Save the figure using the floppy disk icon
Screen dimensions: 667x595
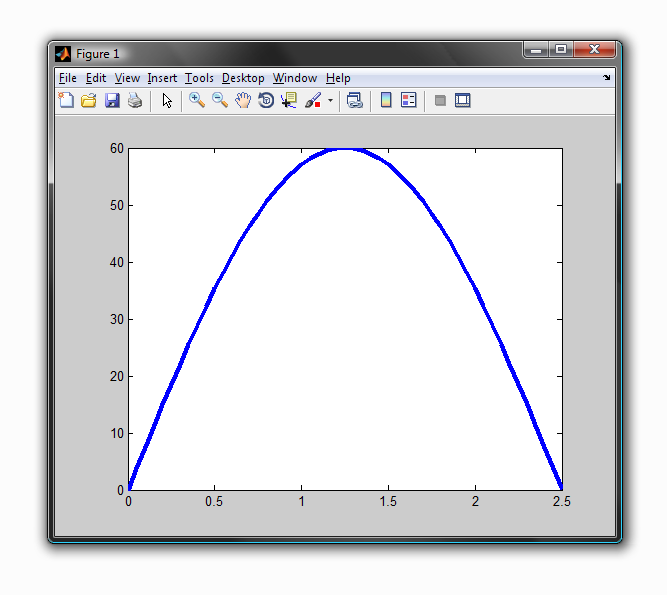(112, 100)
